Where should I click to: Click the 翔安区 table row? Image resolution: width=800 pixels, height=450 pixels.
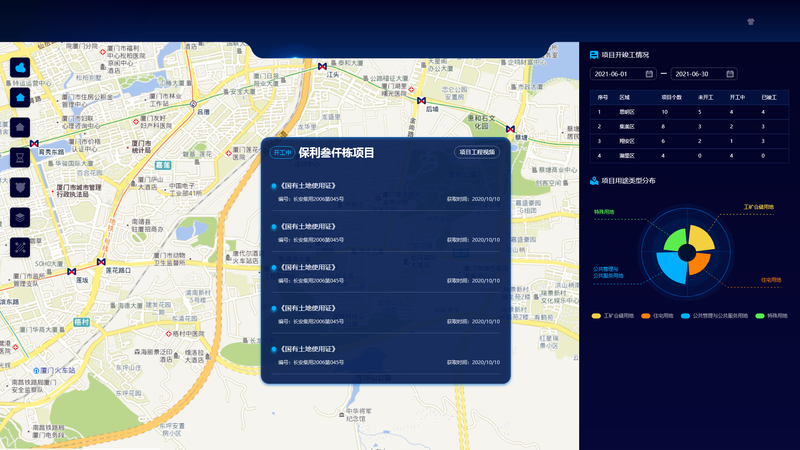tap(689, 141)
